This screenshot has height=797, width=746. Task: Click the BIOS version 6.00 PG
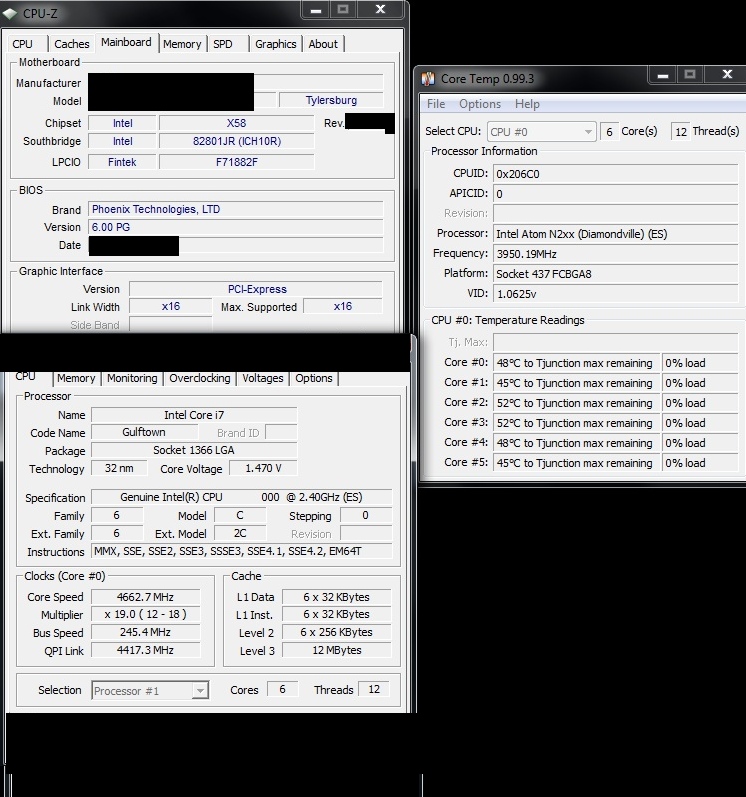pos(236,227)
